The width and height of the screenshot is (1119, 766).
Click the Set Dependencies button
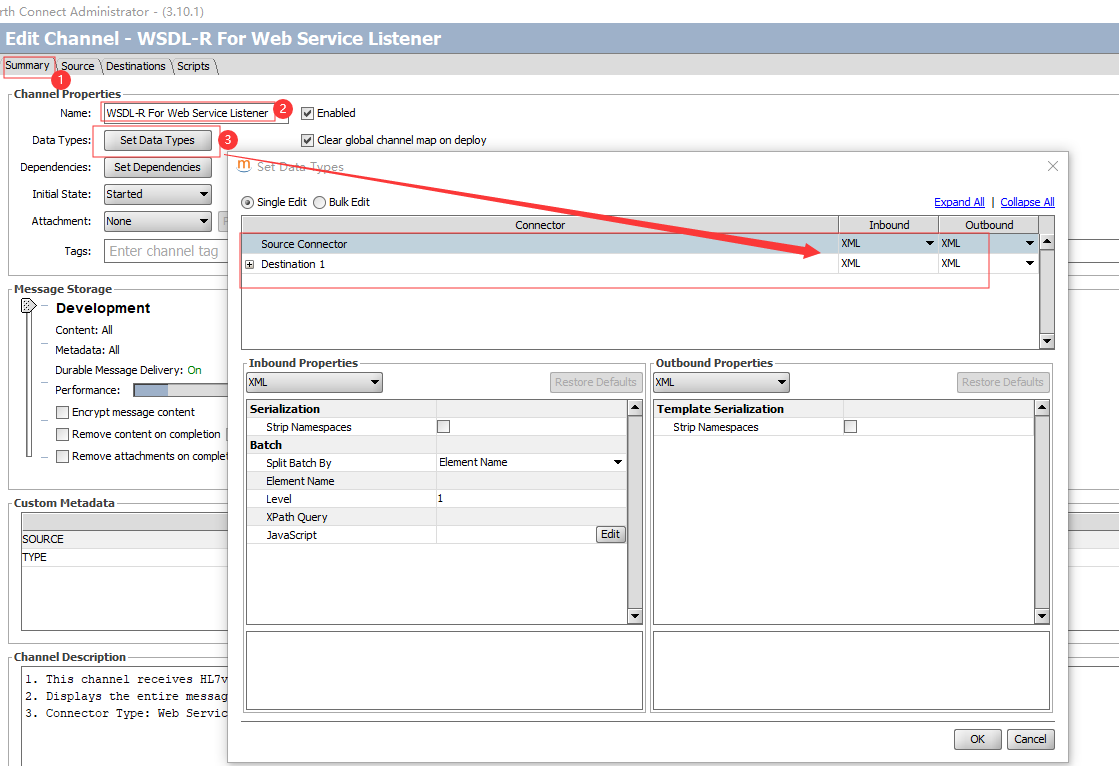158,168
